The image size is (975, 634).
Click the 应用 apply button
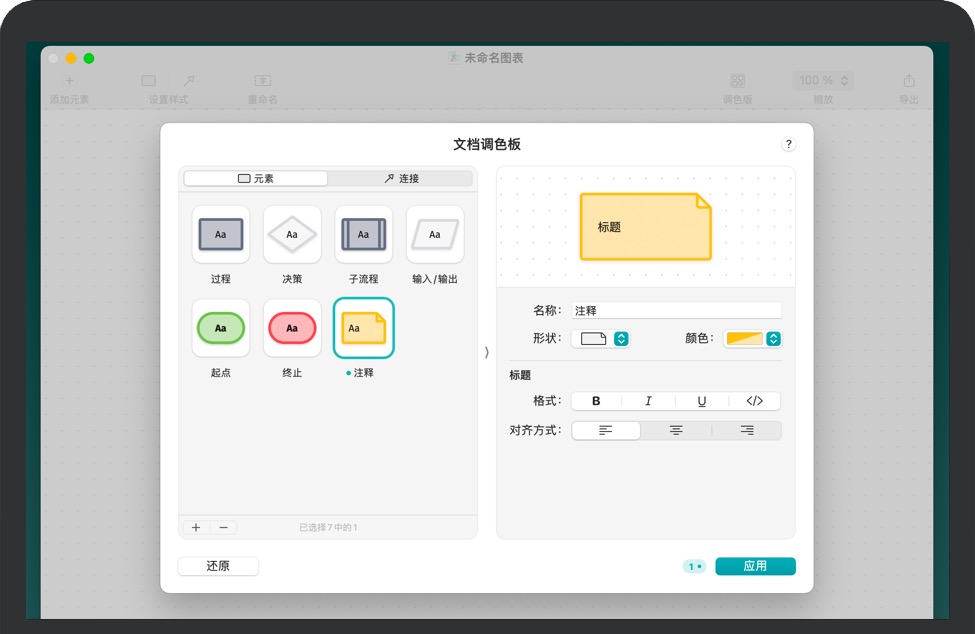click(x=755, y=566)
